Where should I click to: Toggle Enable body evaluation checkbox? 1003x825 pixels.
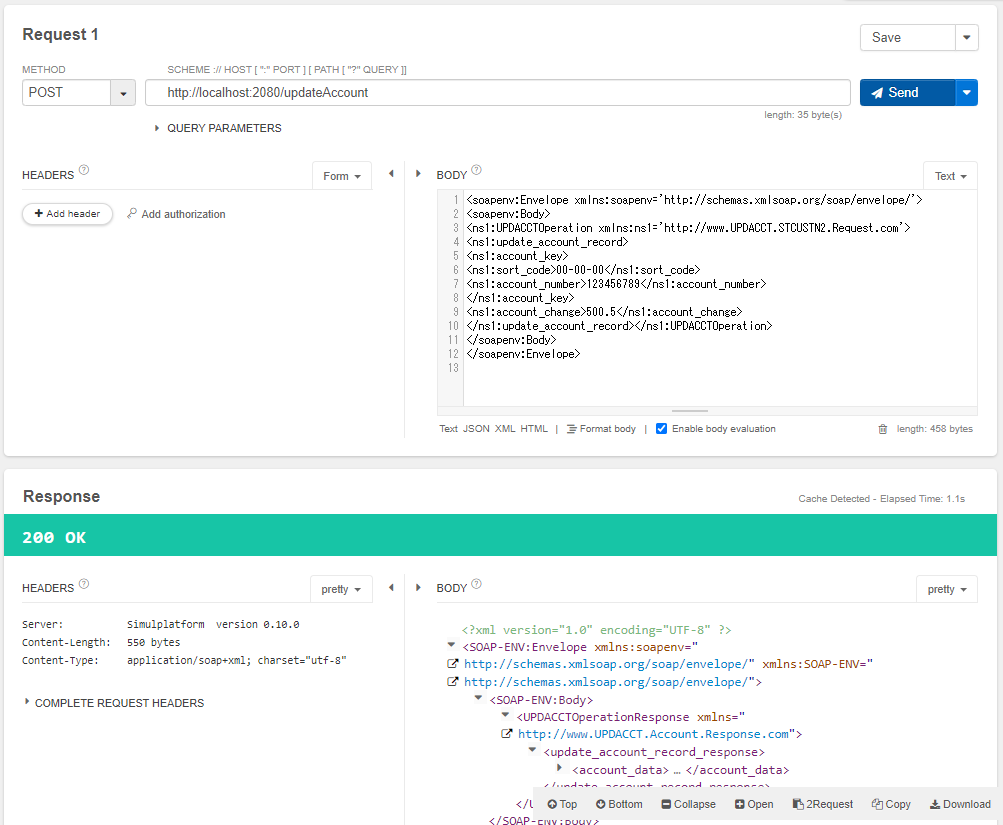point(661,428)
